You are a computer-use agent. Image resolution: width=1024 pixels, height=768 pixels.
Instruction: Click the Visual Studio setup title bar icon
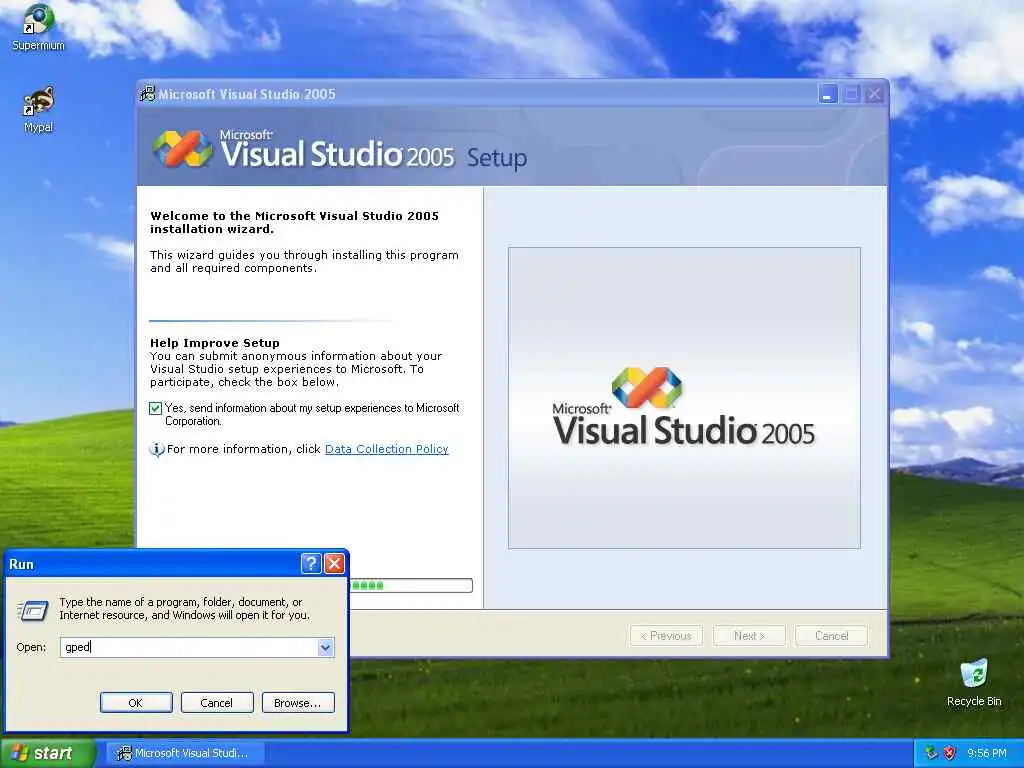148,94
